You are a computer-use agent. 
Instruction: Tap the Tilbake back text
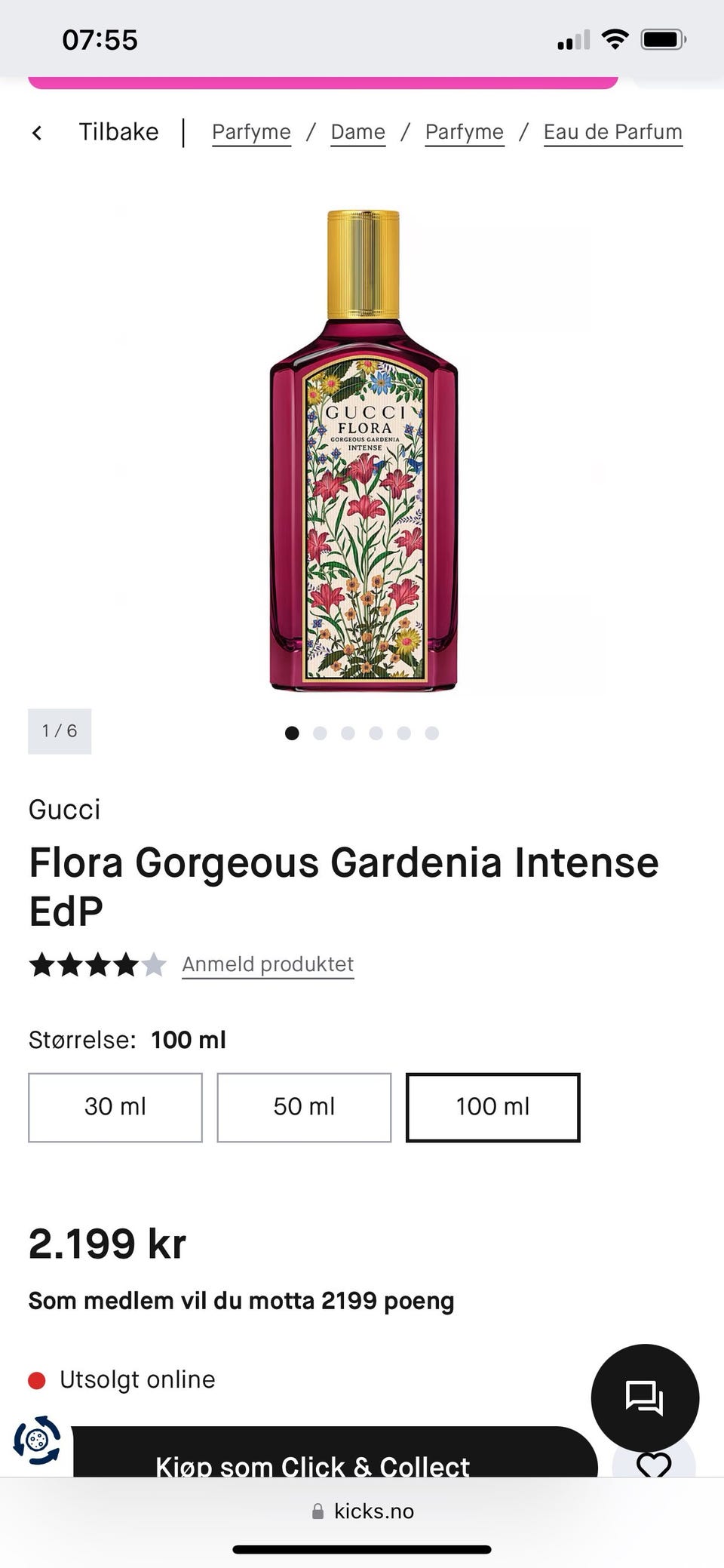point(118,132)
